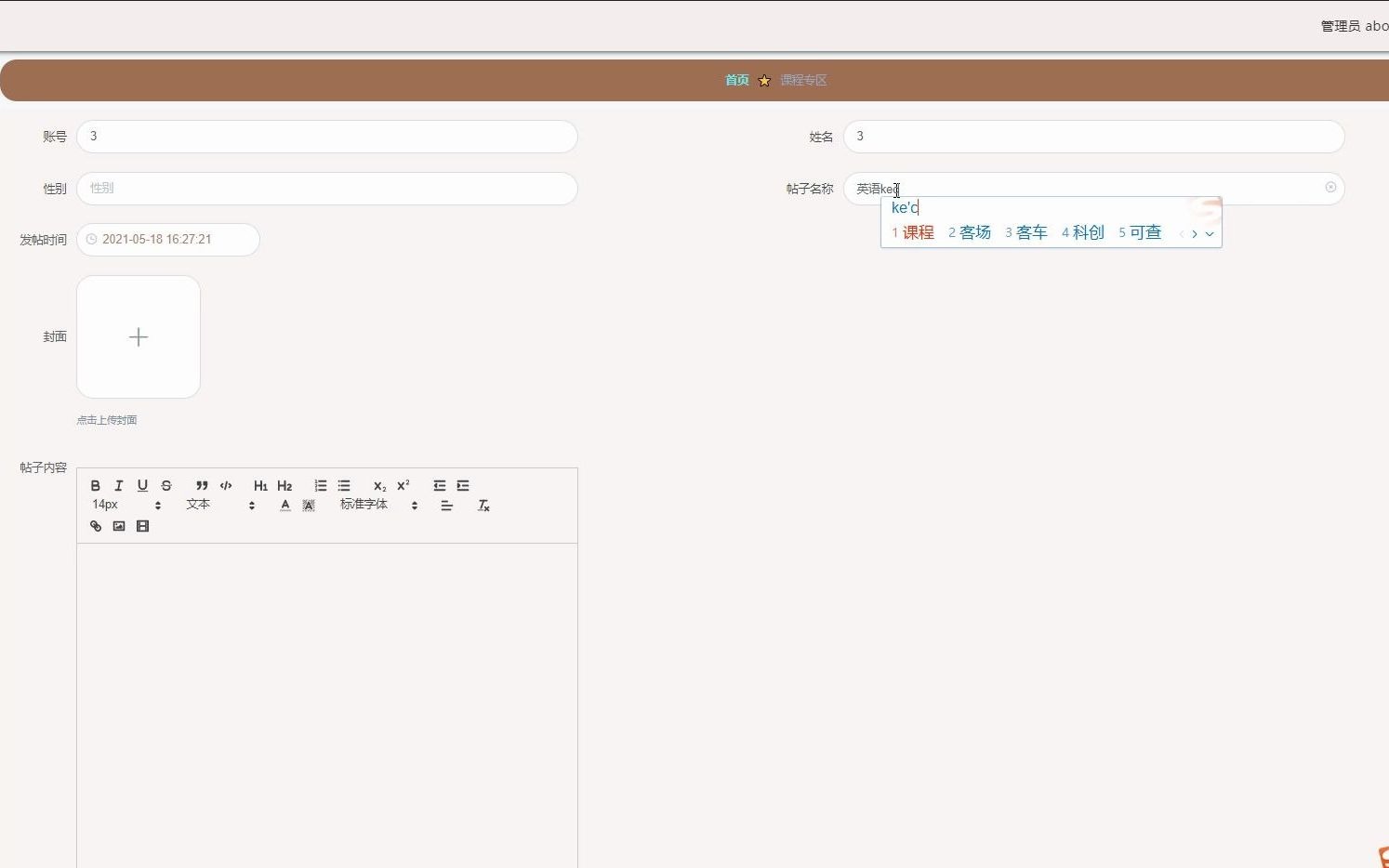Clear text formatting with the Tx icon
The image size is (1389, 868).
pos(483,506)
